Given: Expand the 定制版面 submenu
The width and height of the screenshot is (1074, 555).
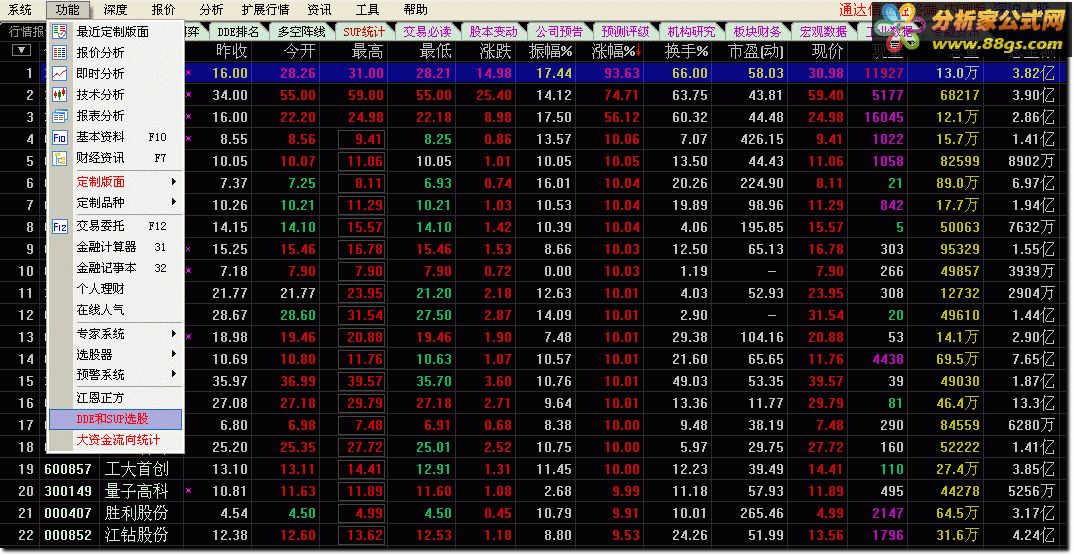Looking at the screenshot, I should click(174, 182).
